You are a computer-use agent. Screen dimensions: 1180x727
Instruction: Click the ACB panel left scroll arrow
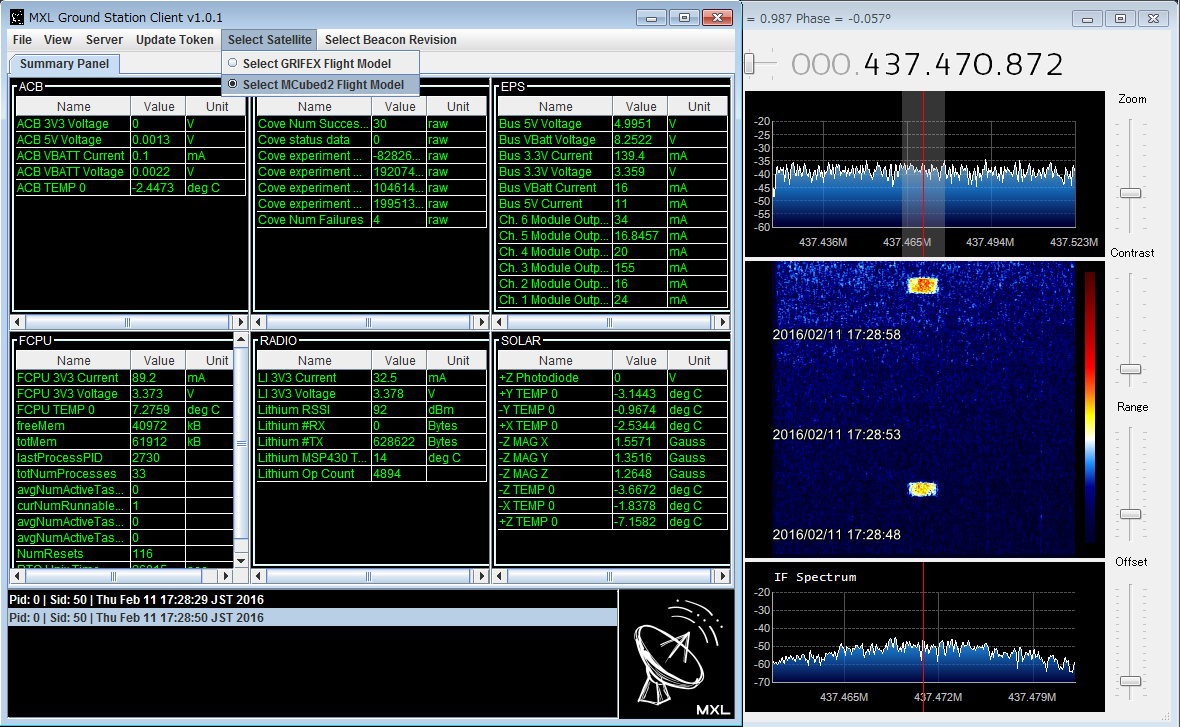point(18,322)
